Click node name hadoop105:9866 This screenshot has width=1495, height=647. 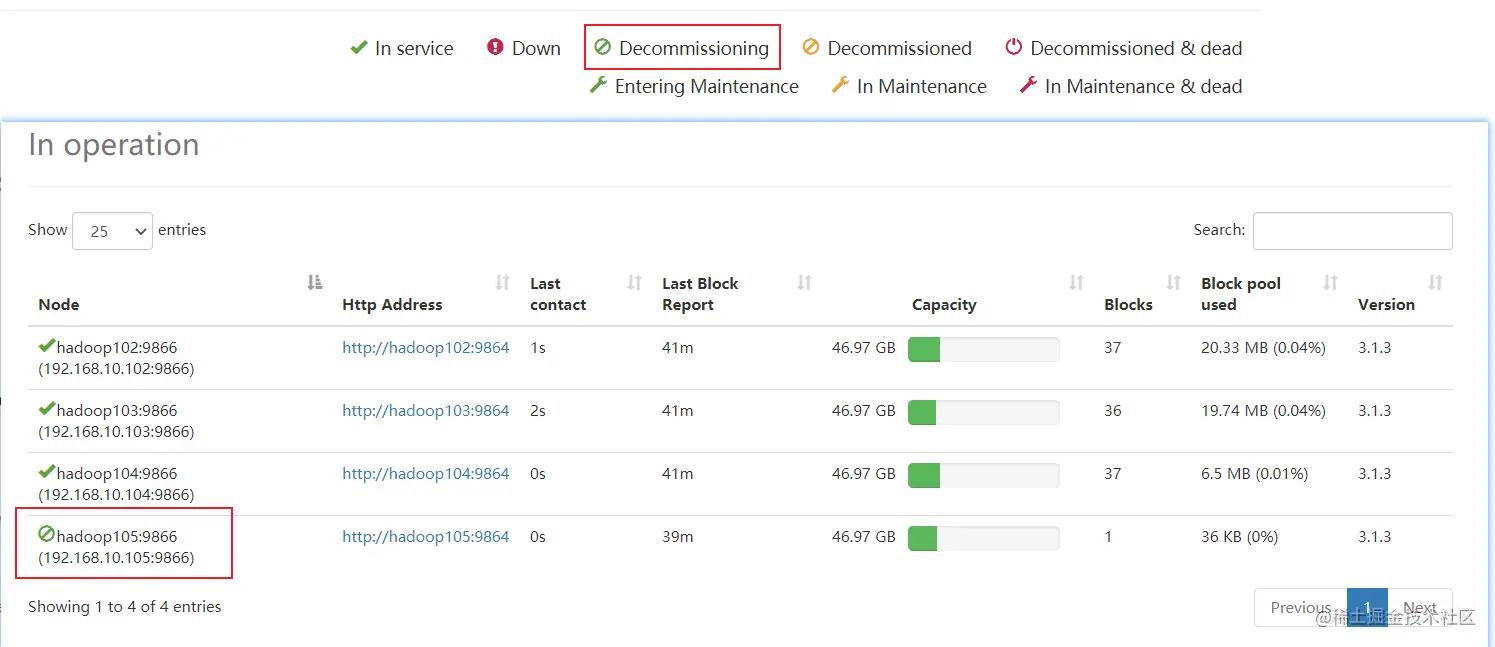point(117,537)
